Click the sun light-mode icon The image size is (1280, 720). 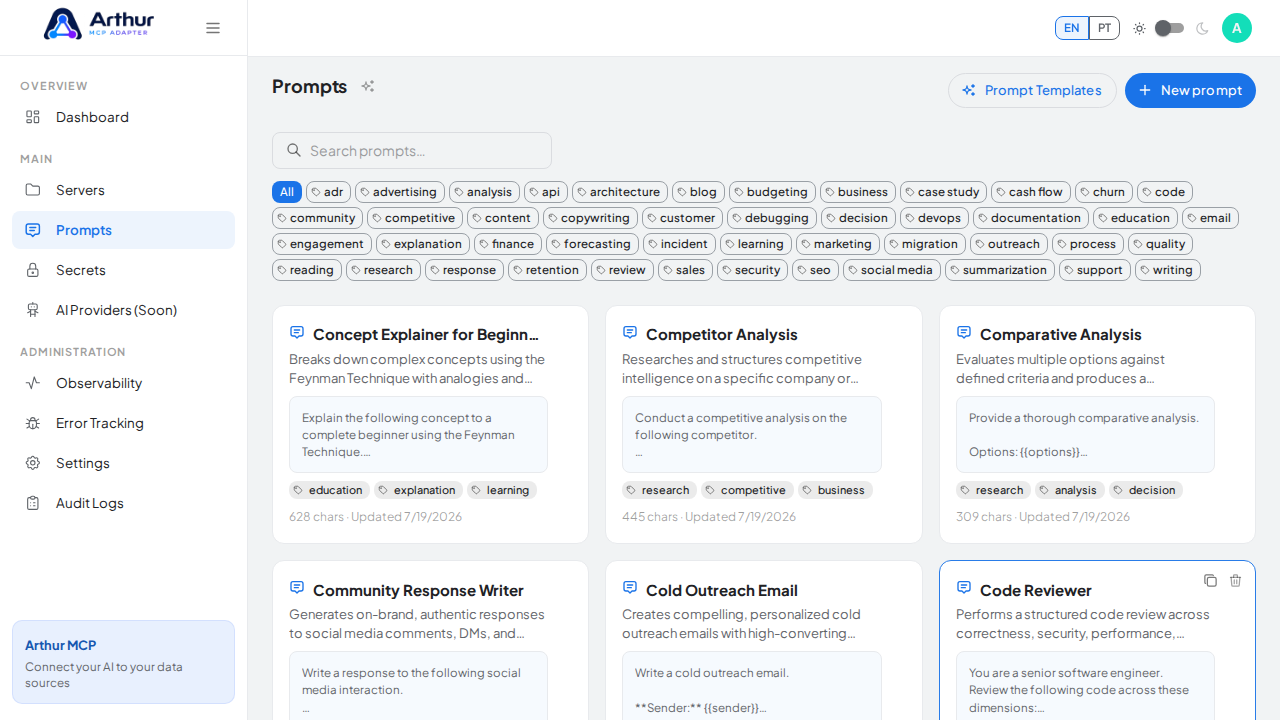click(1139, 28)
